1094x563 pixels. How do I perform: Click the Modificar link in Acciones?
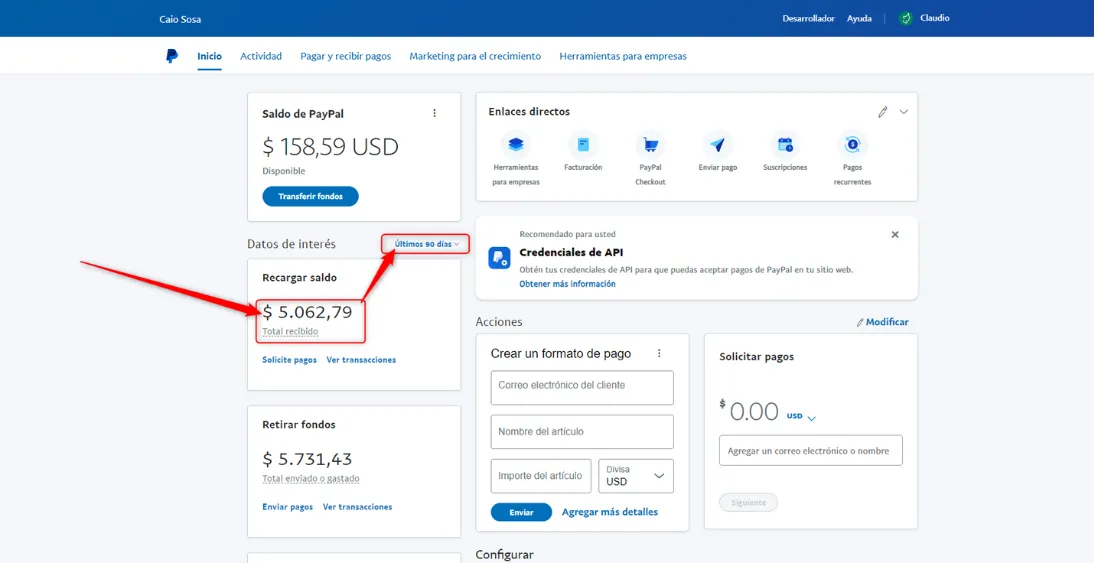tap(883, 322)
